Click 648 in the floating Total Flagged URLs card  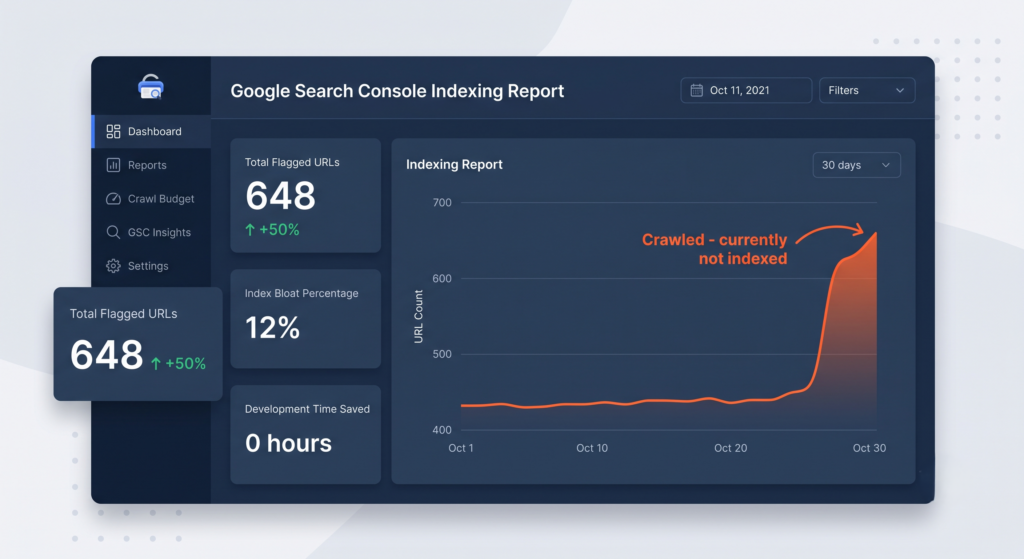(x=106, y=355)
